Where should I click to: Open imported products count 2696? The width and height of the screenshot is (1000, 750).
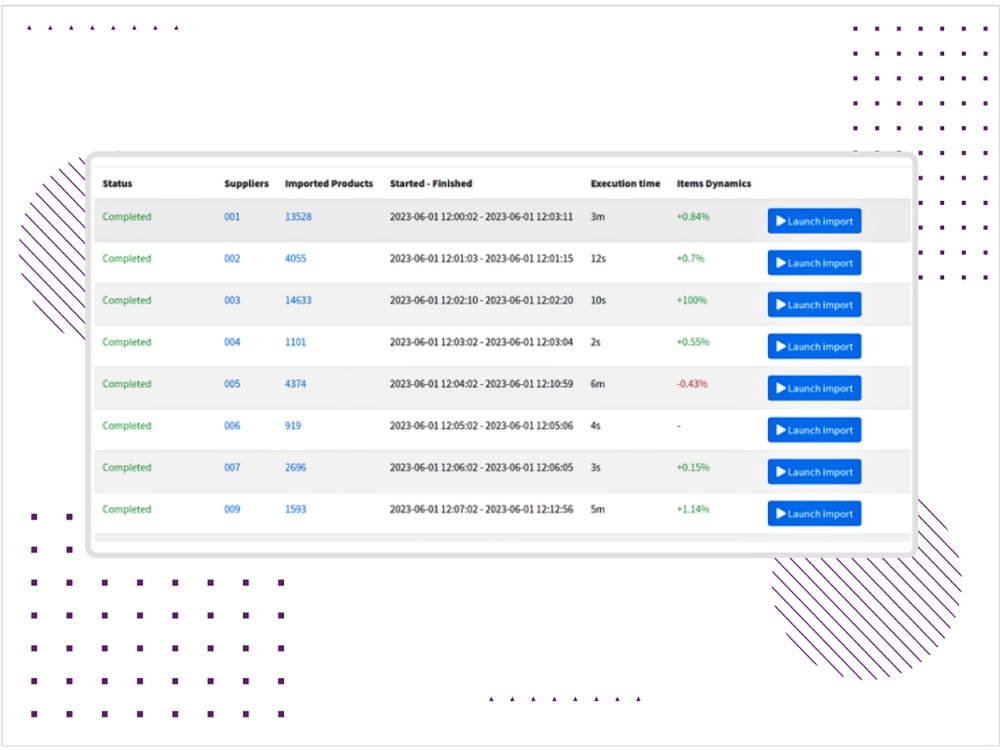point(295,467)
